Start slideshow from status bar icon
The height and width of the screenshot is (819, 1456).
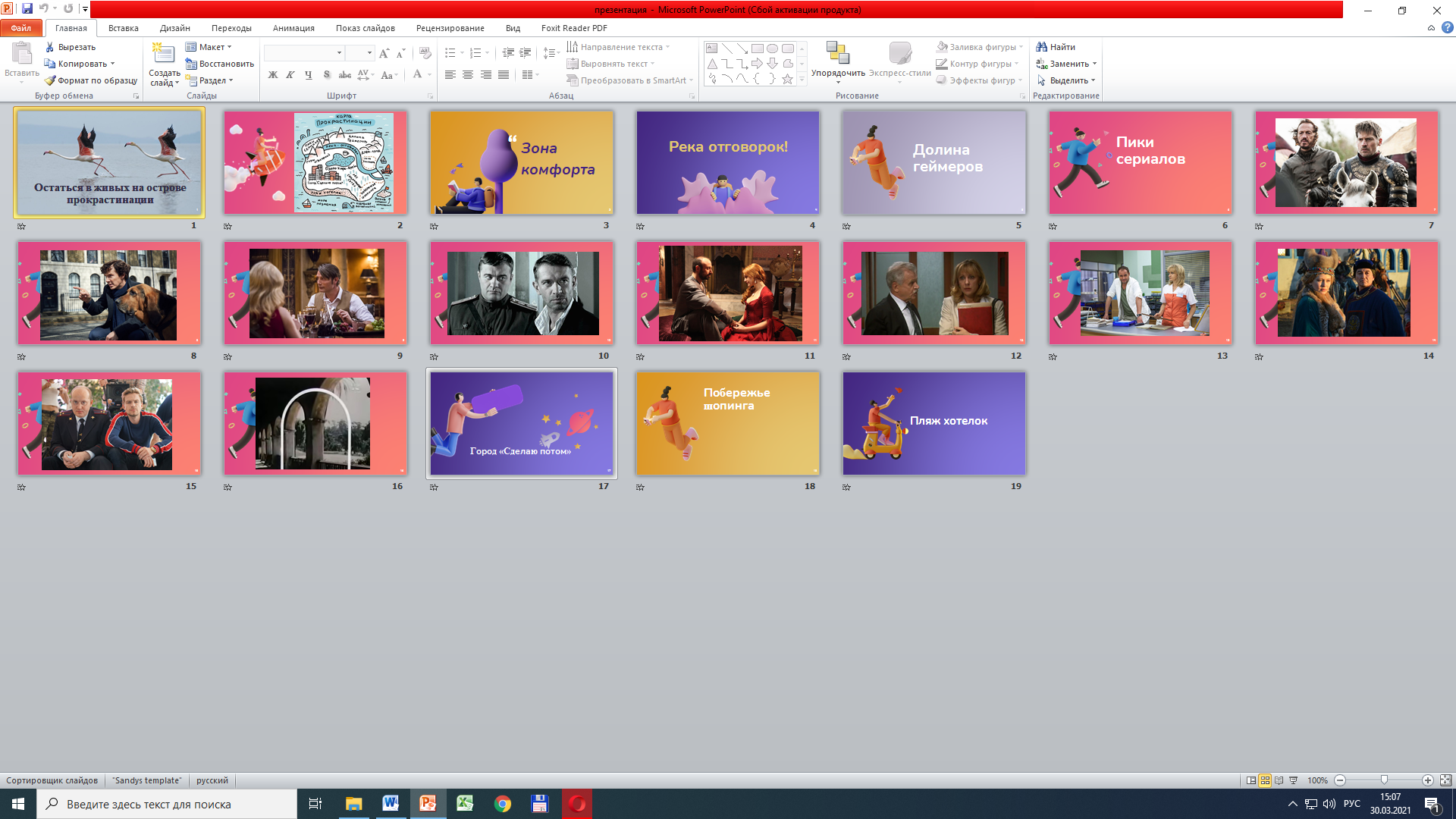(x=1294, y=780)
